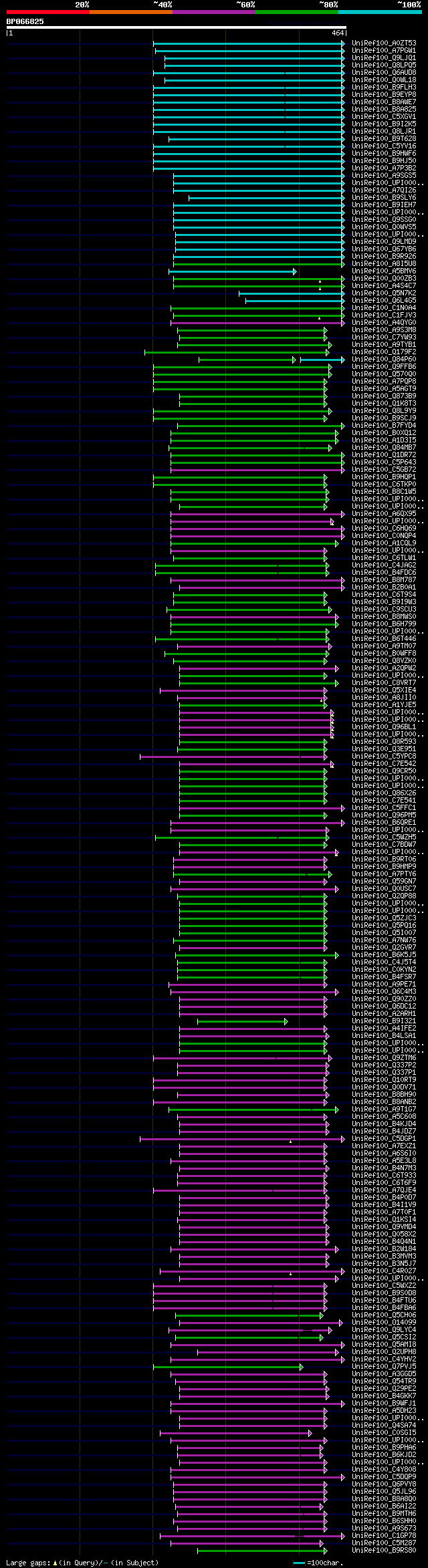This screenshot has height=1568, width=428.
Task: Select label UniRef100_Q1DR72
Action: (384, 455)
